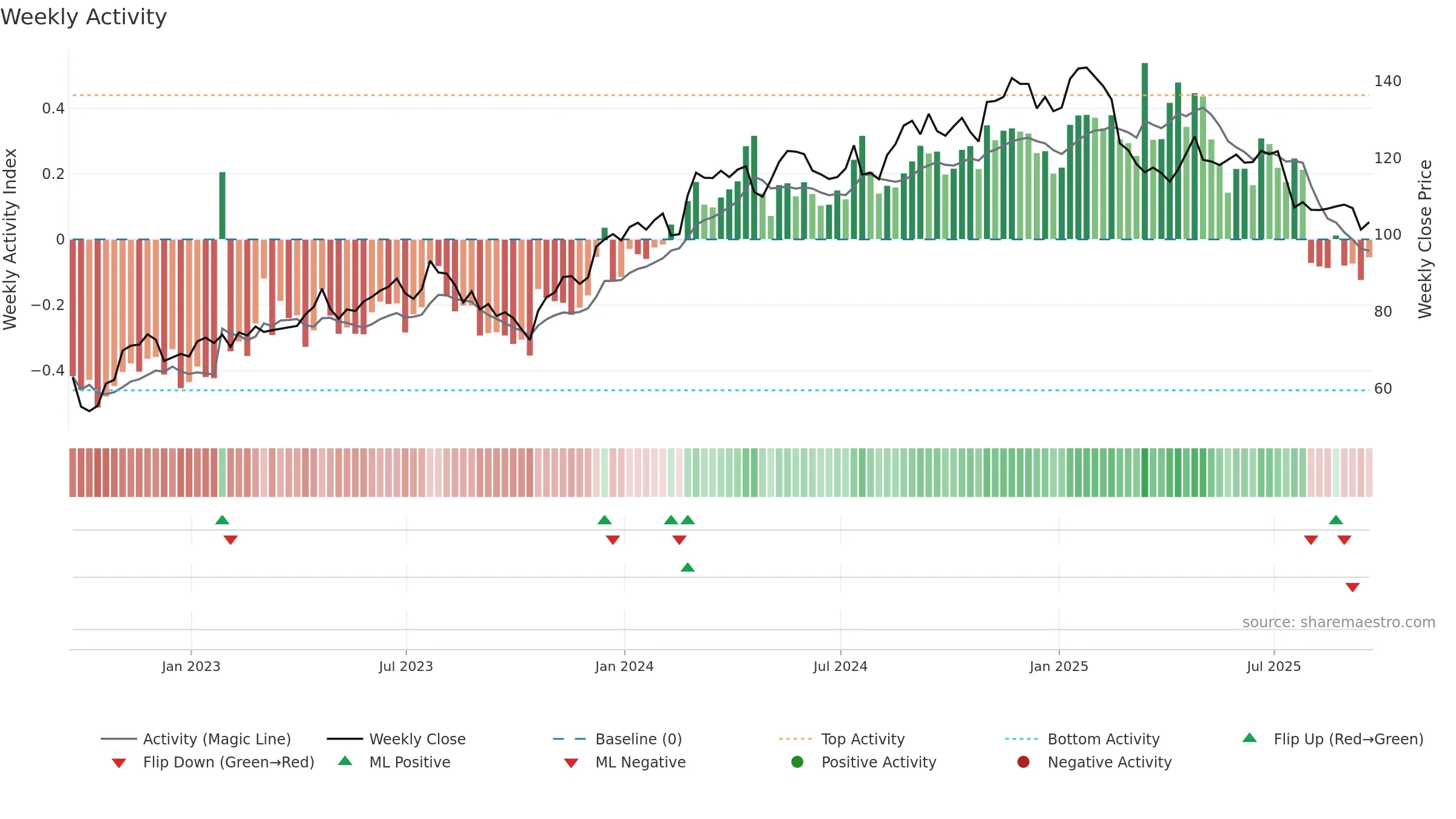Select the Flip Down marker in December 2023
Viewport: 1456px width, 819px height.
[x=613, y=540]
